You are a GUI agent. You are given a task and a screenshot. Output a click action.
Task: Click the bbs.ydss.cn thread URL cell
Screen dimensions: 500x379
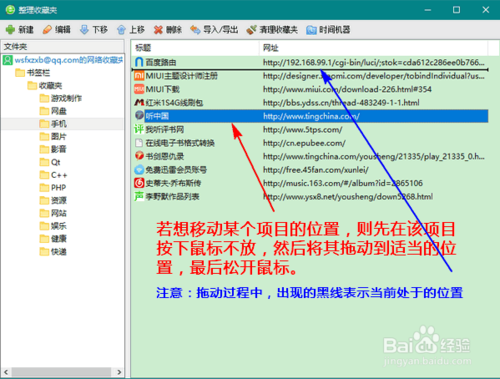(x=341, y=103)
